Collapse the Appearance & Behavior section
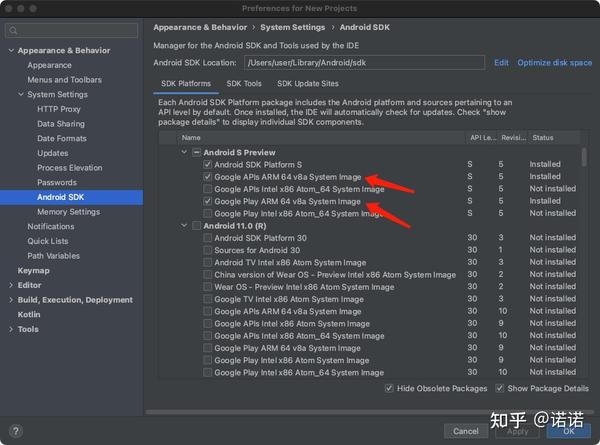The image size is (600, 445). tap(10, 50)
